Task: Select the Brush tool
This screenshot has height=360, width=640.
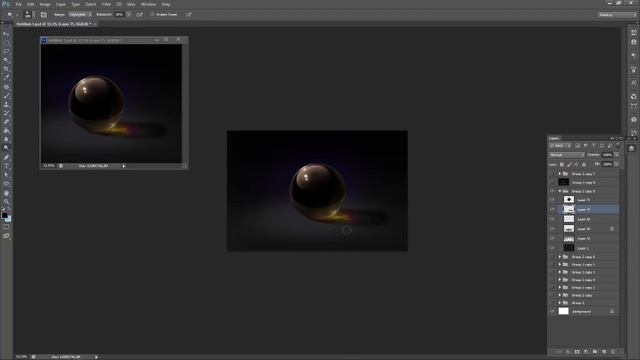Action: pos(6,96)
